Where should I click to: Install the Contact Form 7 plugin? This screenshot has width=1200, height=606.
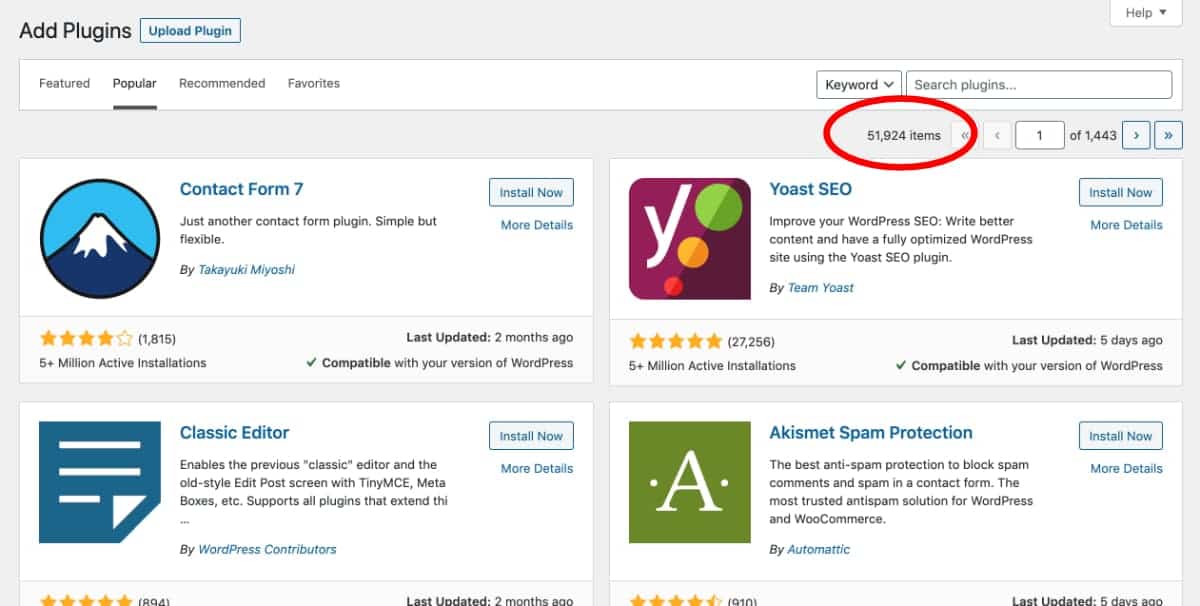click(x=531, y=193)
